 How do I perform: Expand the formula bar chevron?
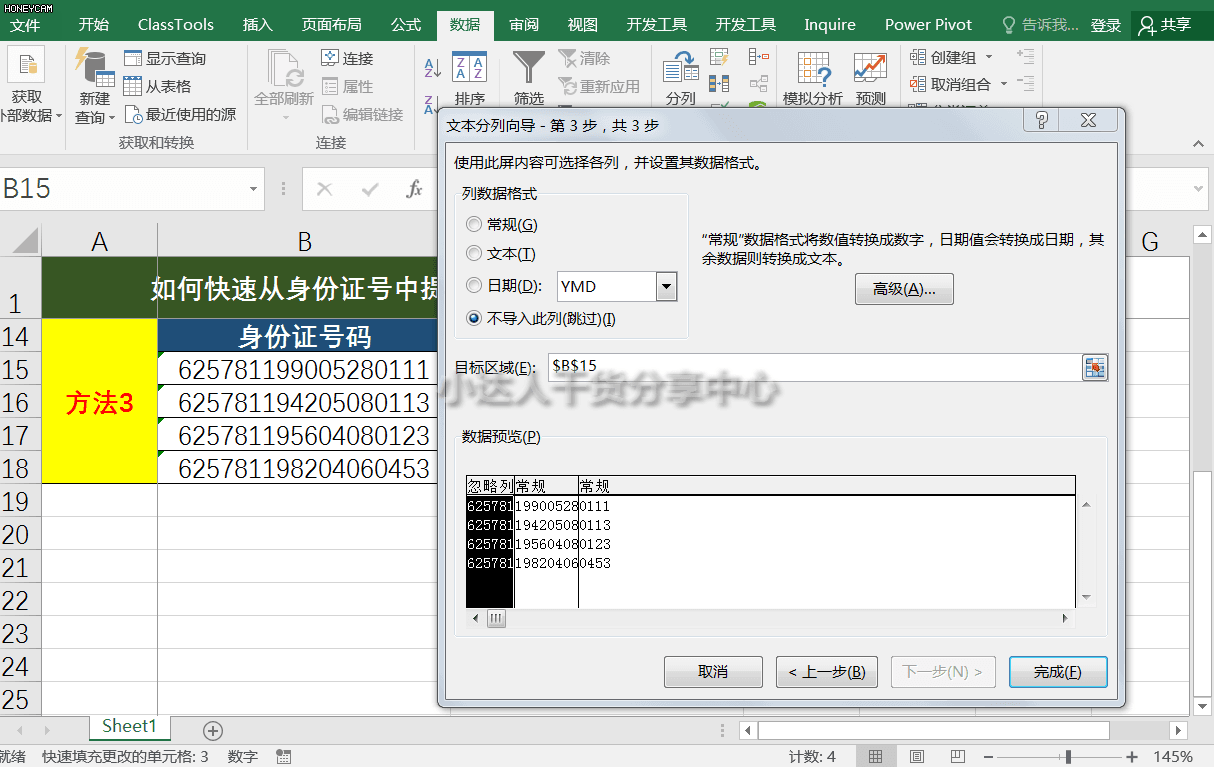(1199, 189)
